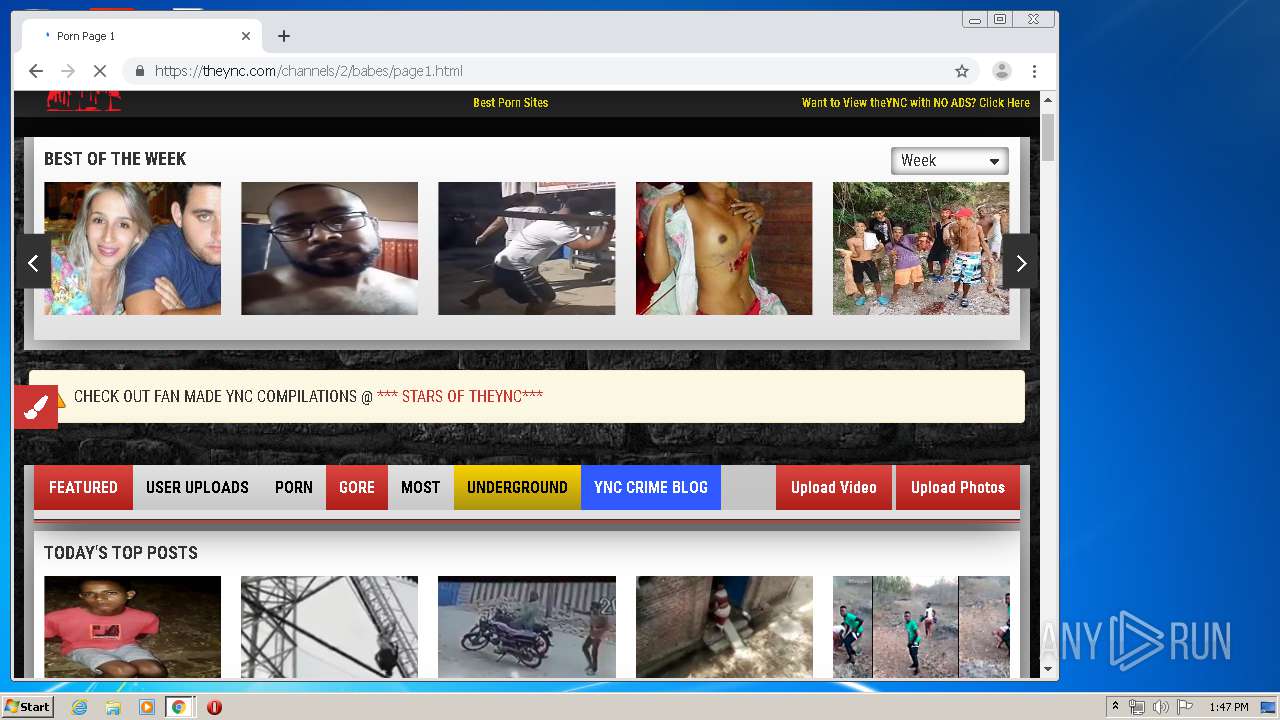The image size is (1280, 720).
Task: Close the 'Porn Page 1' tab
Action: pyautogui.click(x=246, y=36)
